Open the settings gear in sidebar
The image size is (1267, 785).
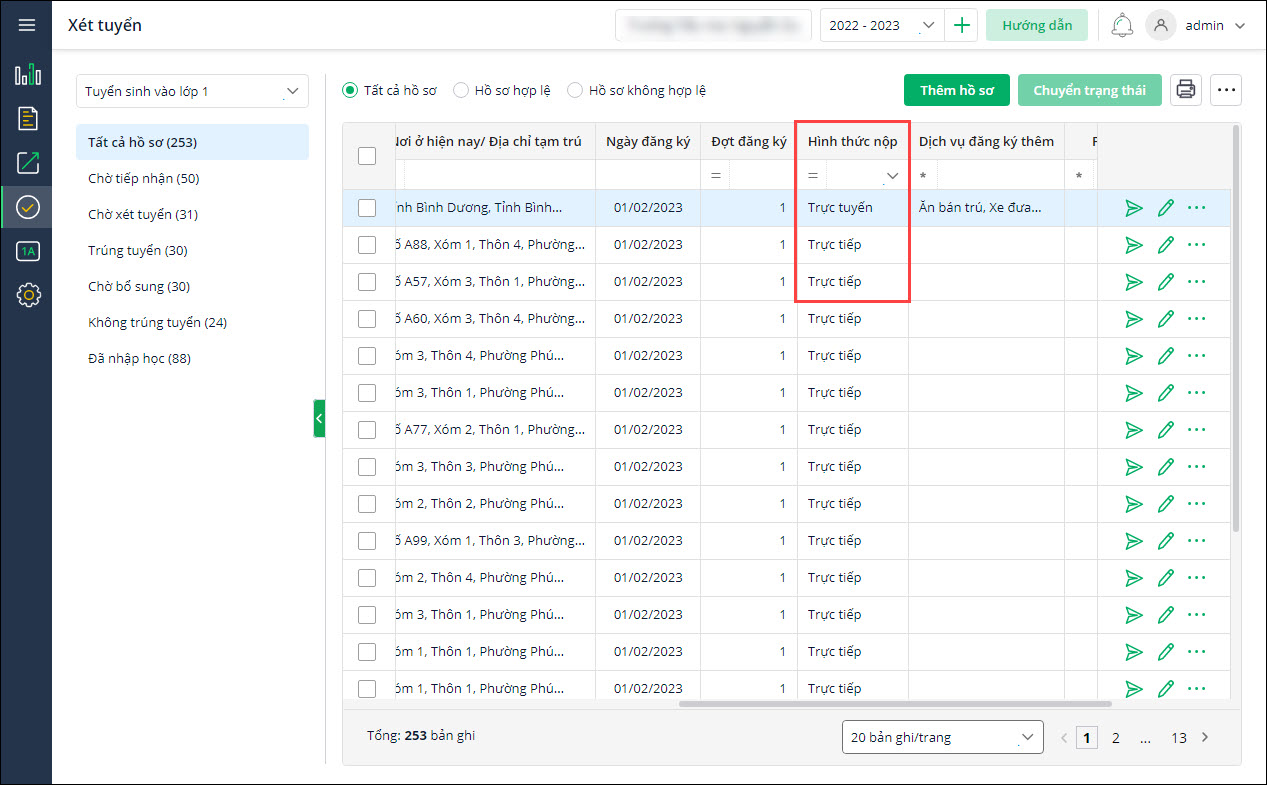pyautogui.click(x=27, y=294)
